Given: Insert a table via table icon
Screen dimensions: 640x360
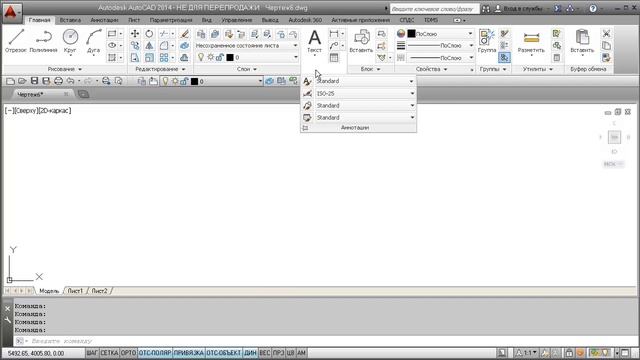Looking at the screenshot, I should 334,58.
